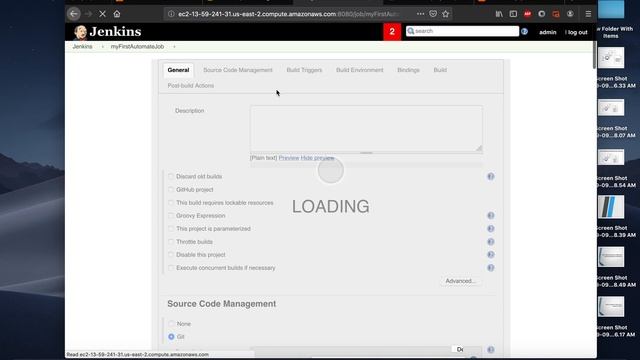
Task: Open the Post-build Actions tab
Action: click(191, 86)
